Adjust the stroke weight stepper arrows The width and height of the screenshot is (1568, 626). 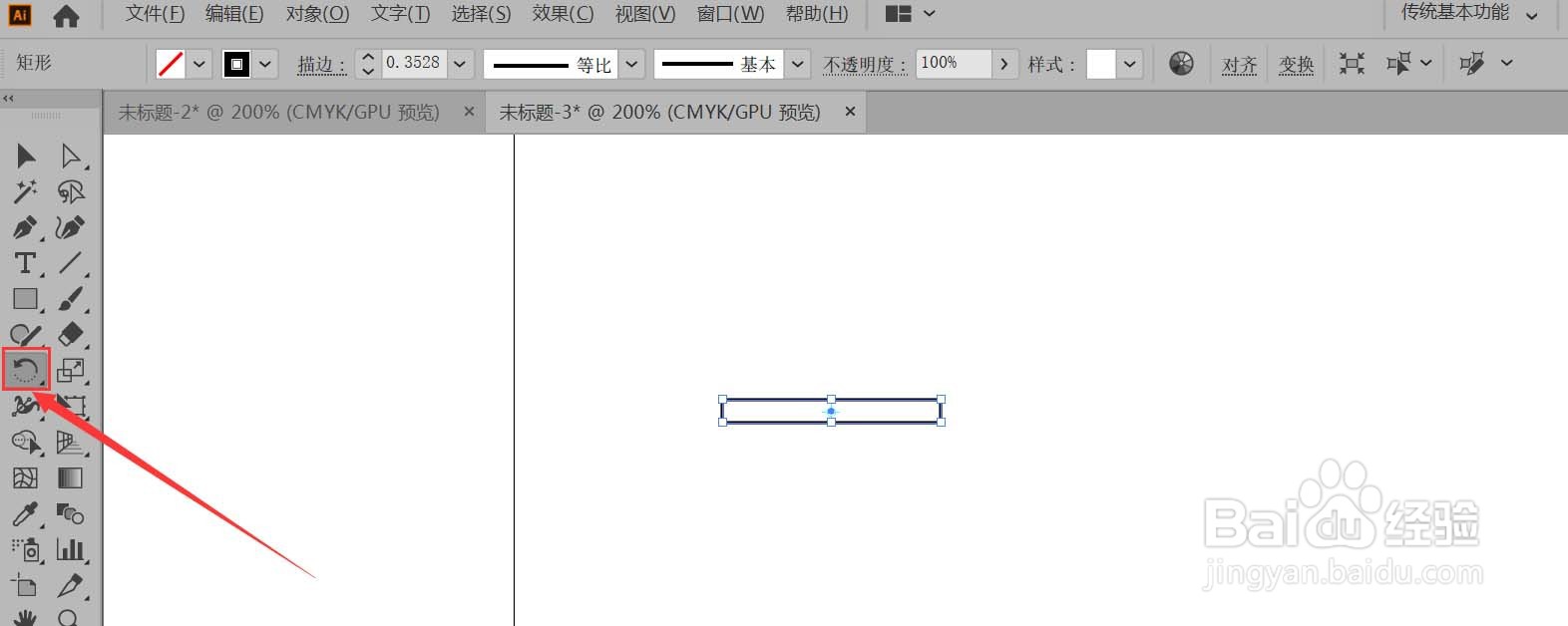(368, 64)
